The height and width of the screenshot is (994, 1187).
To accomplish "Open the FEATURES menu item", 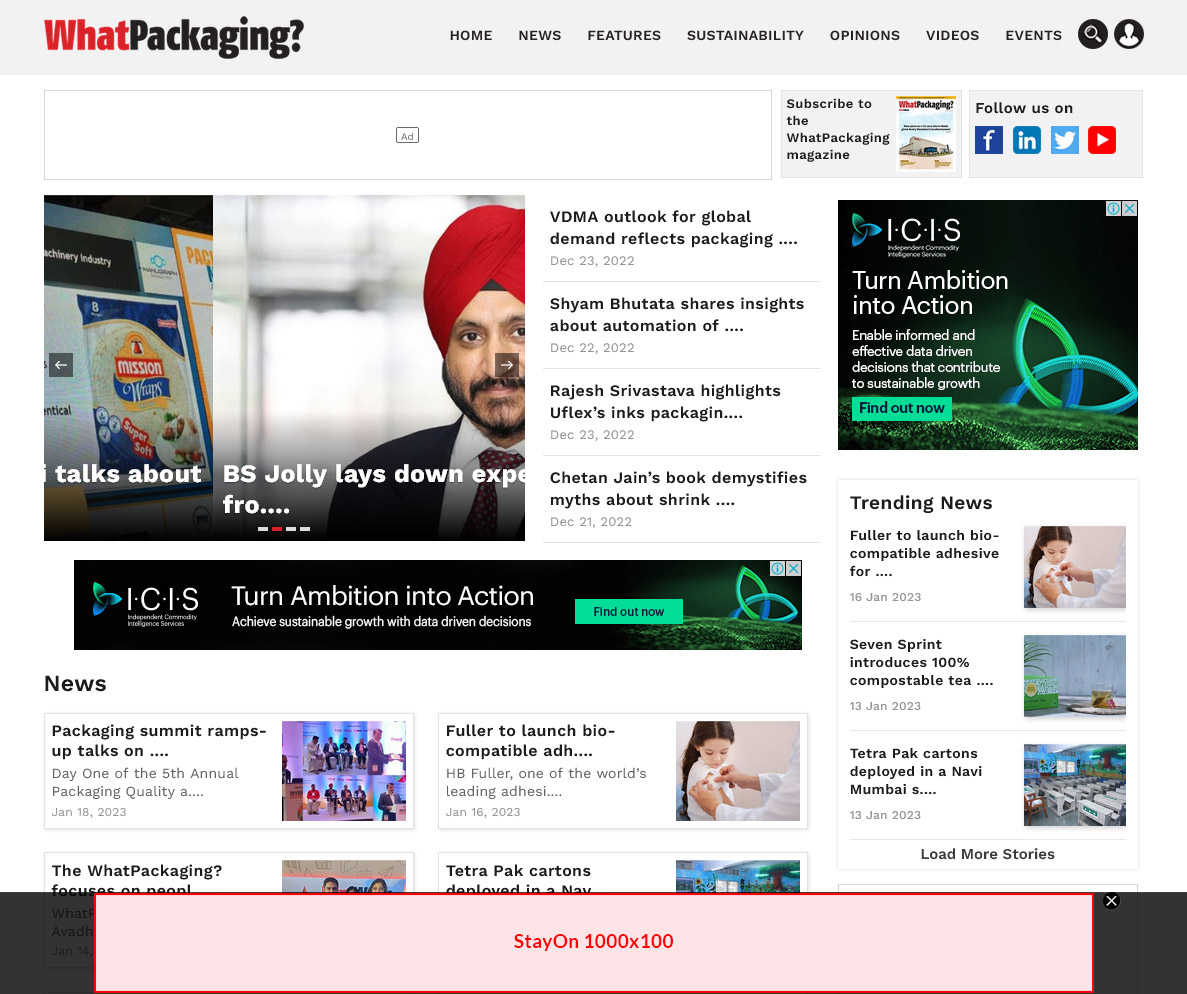I will (624, 36).
